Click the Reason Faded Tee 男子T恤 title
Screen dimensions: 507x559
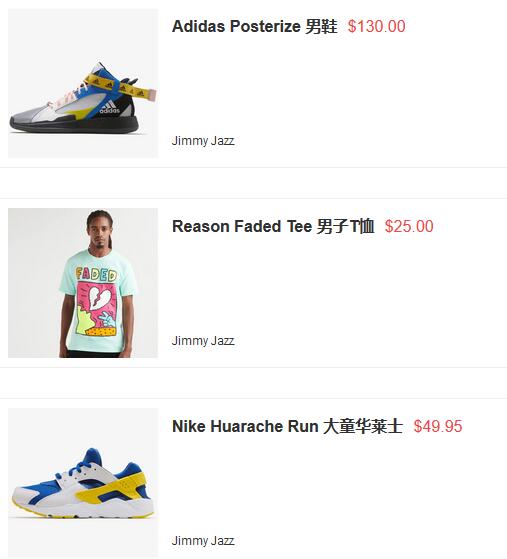pyautogui.click(x=273, y=226)
